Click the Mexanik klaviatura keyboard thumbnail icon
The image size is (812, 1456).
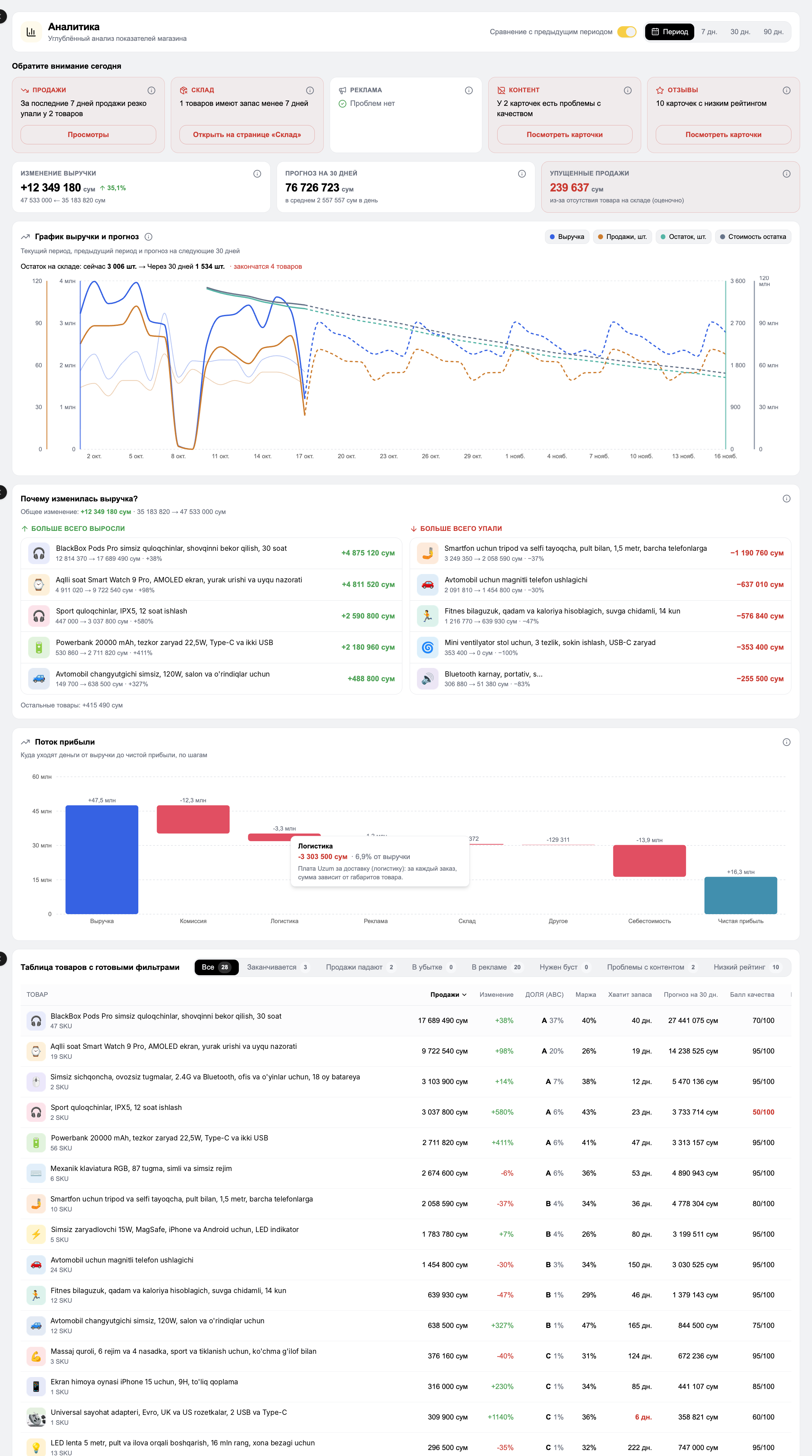click(36, 1173)
